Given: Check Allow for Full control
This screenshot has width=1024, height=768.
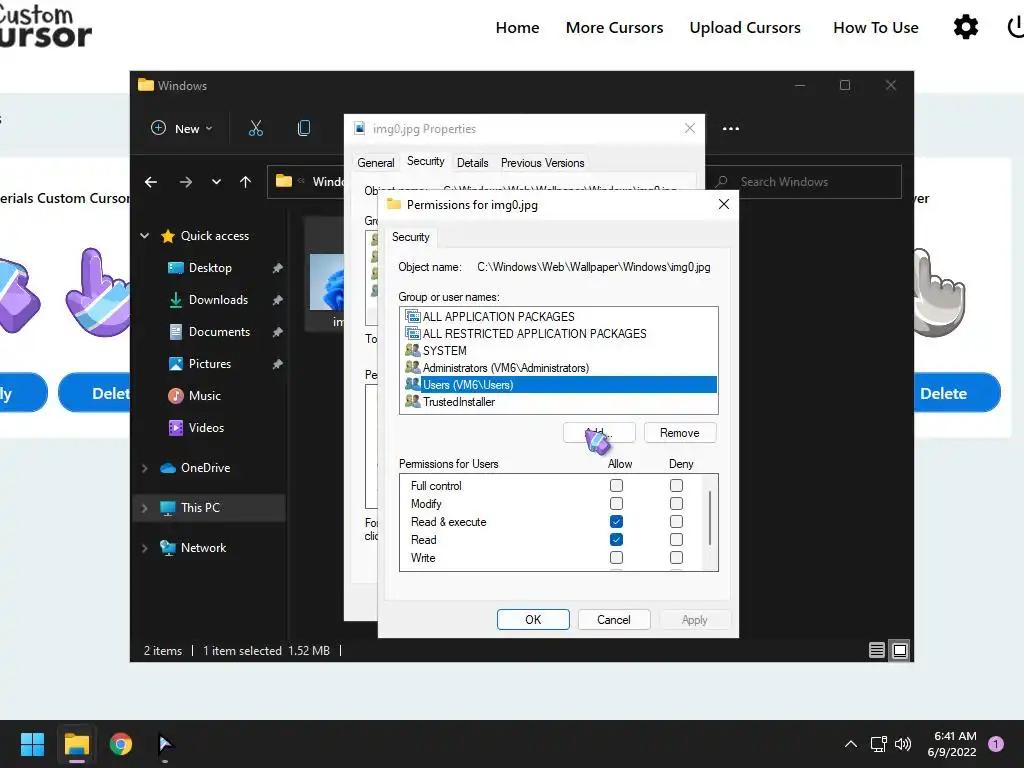Looking at the screenshot, I should click(x=616, y=485).
